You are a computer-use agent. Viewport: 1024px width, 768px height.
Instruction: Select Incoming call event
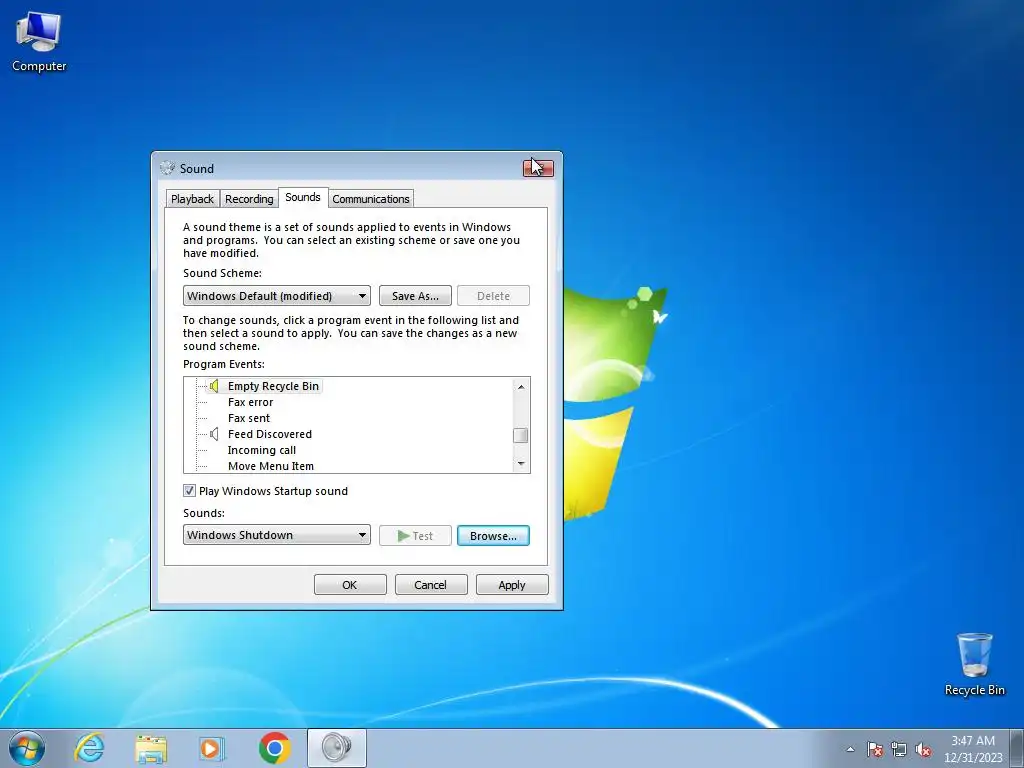pos(261,450)
